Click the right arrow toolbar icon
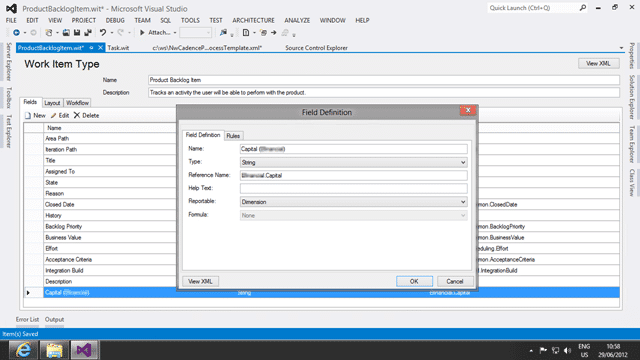640x360 pixels. tap(273, 33)
